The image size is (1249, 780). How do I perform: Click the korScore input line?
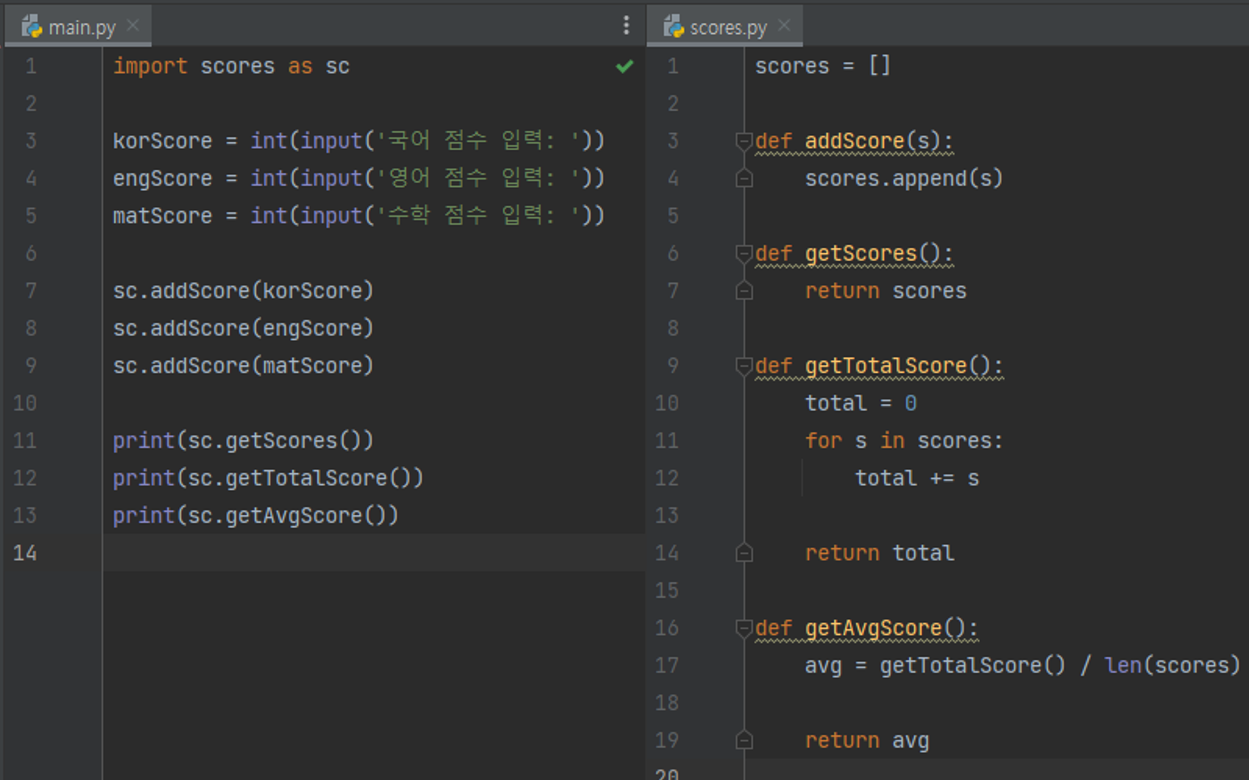pos(359,141)
